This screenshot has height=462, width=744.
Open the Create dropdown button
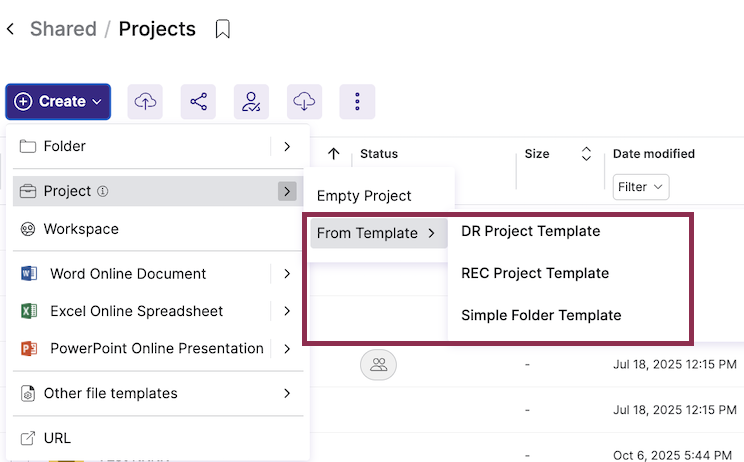58,102
